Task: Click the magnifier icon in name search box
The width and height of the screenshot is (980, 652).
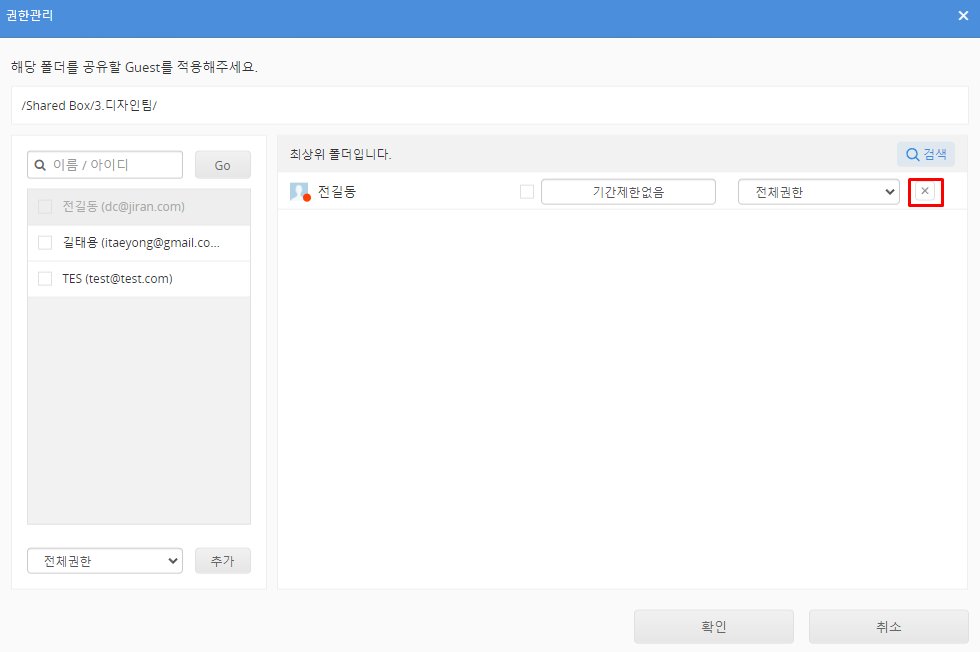Action: pos(41,165)
